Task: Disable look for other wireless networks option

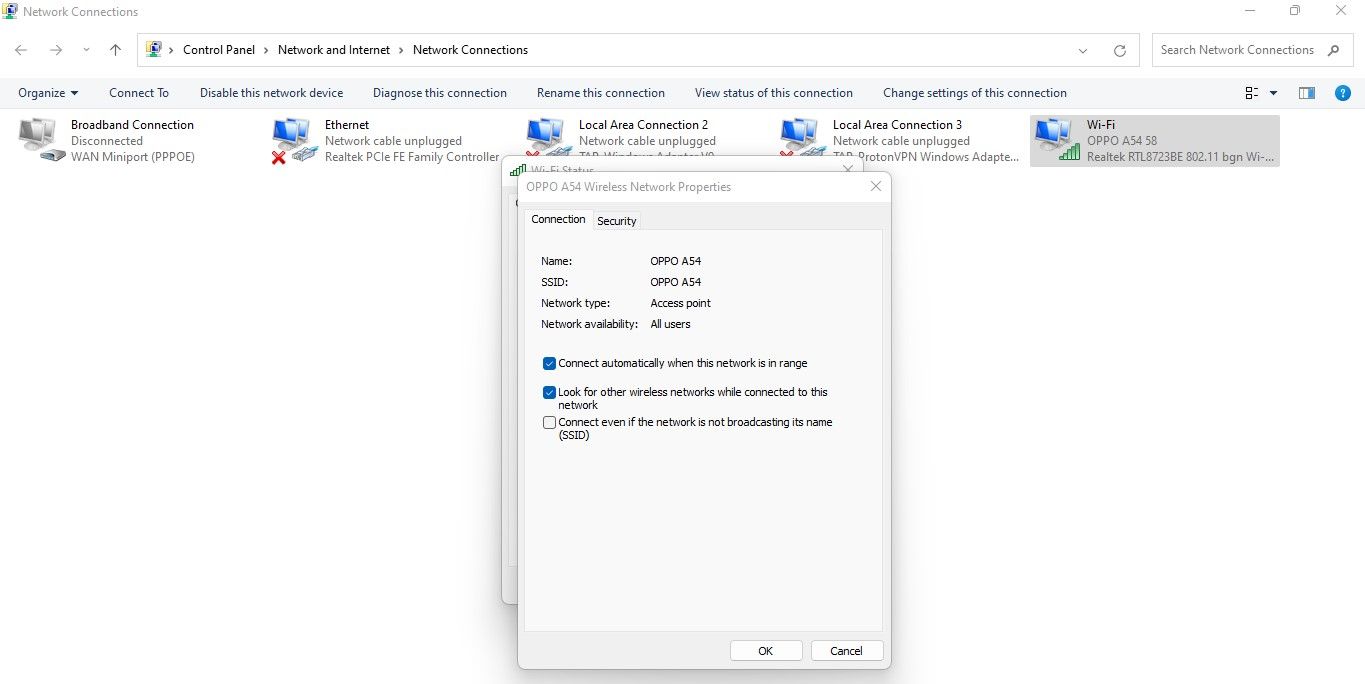Action: 548,392
